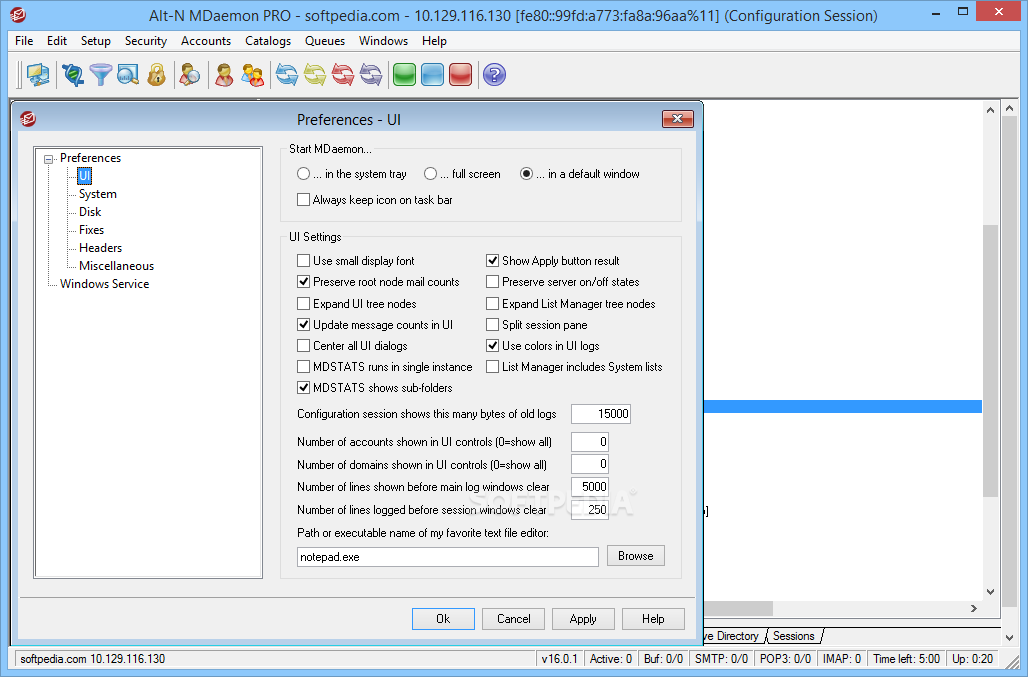The image size is (1028, 677).
Task: Click the old logs bytes field
Action: (x=601, y=414)
